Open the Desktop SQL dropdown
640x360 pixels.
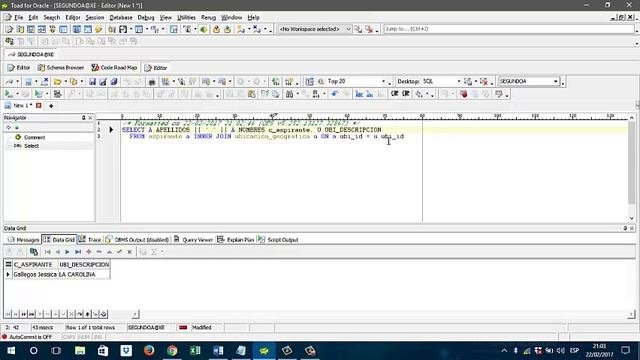[458, 82]
